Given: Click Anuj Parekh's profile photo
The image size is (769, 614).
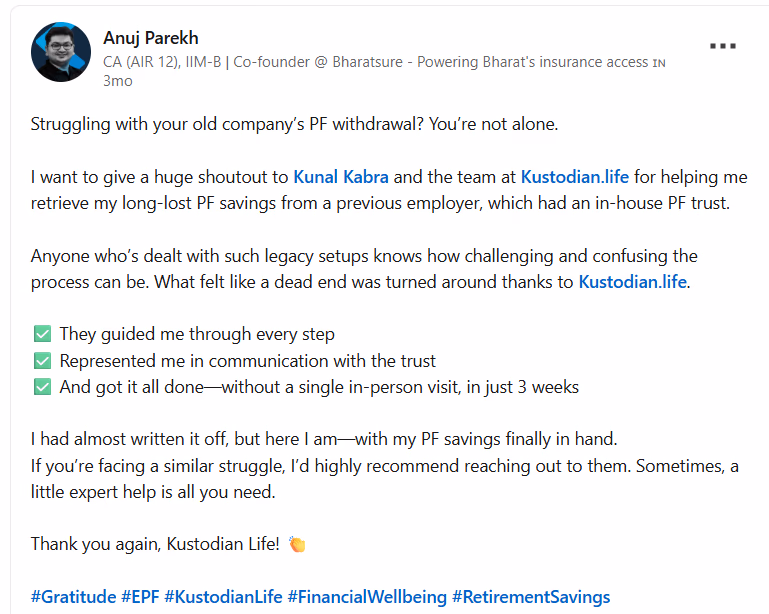Looking at the screenshot, I should pos(62,52).
